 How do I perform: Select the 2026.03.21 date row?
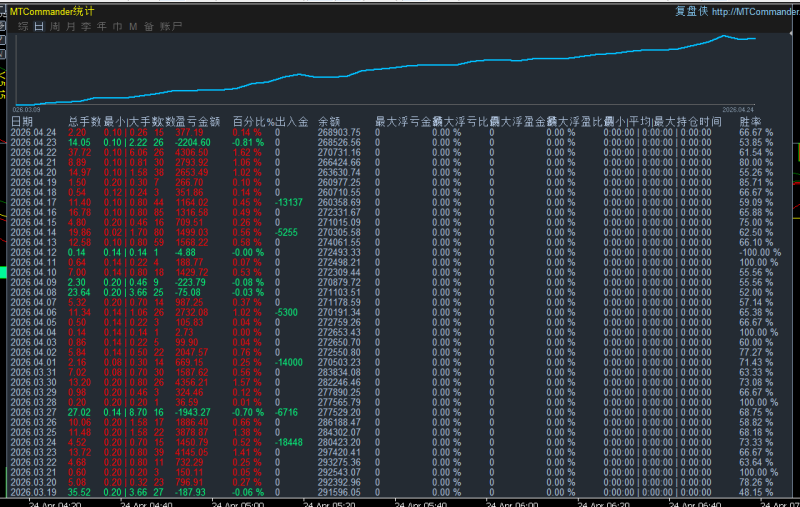pos(34,472)
